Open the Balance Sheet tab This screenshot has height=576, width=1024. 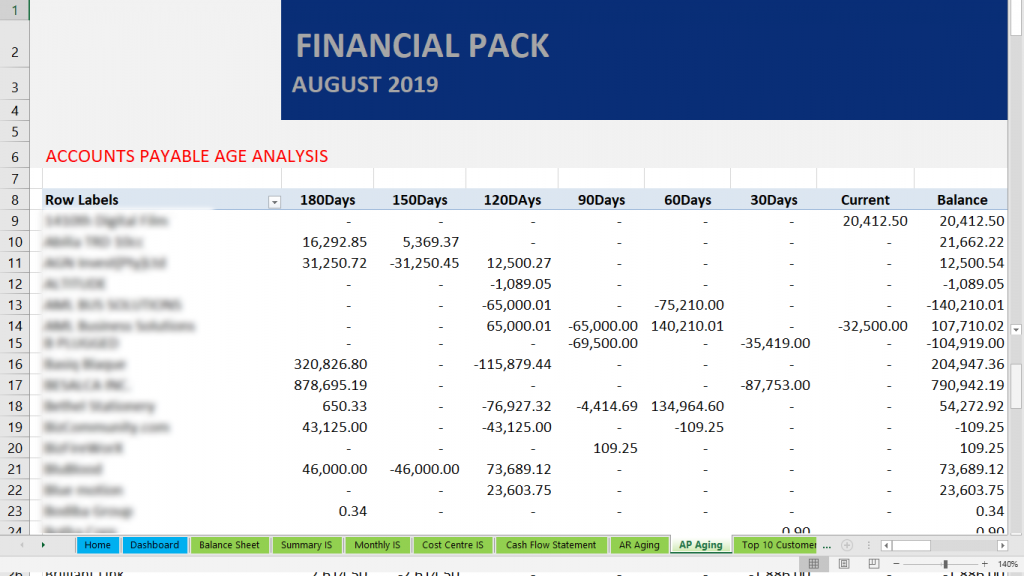coord(229,545)
